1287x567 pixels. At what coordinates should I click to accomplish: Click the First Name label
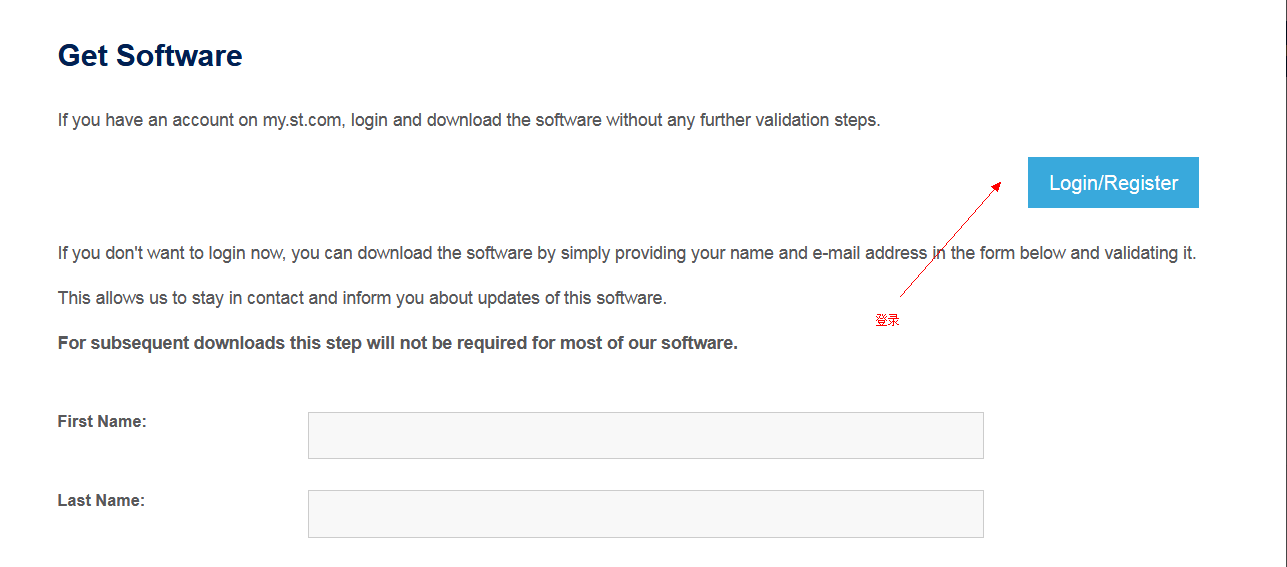click(x=102, y=422)
